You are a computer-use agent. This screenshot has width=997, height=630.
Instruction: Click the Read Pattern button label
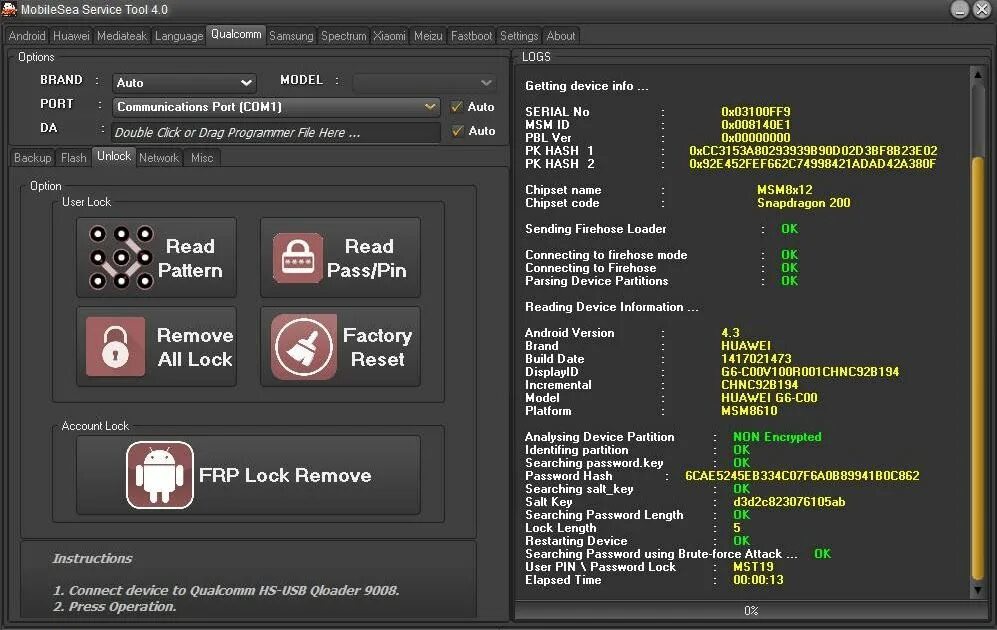(190, 258)
